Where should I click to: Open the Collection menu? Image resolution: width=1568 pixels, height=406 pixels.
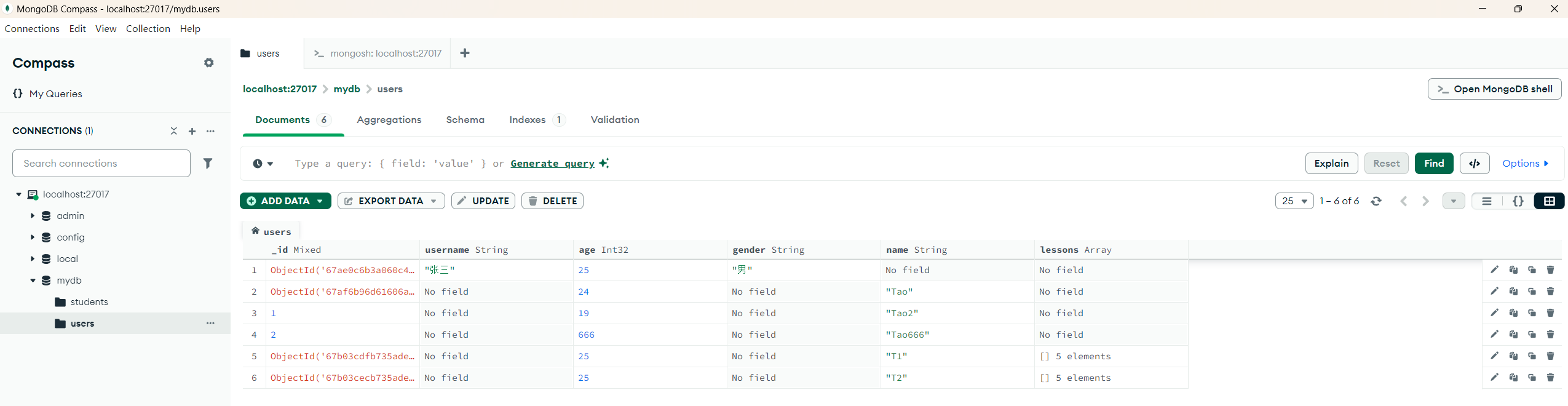click(x=148, y=28)
